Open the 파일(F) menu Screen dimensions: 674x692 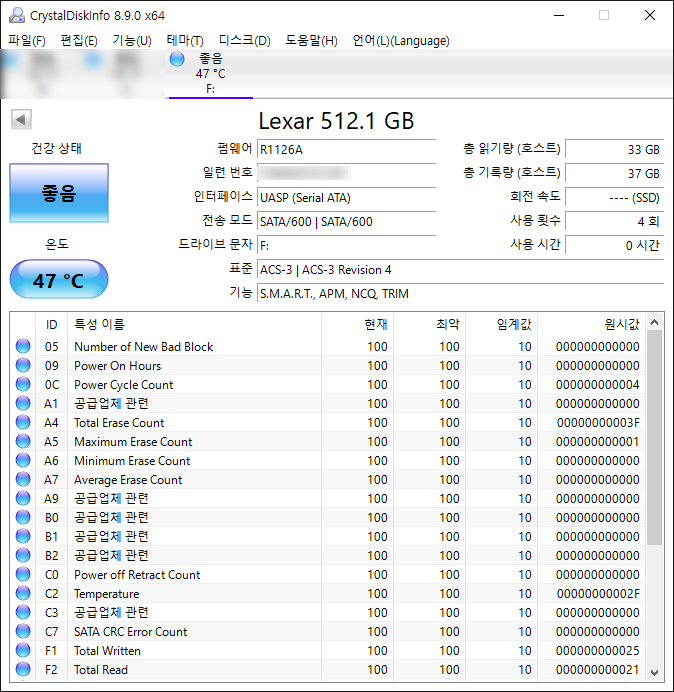[x=26, y=41]
